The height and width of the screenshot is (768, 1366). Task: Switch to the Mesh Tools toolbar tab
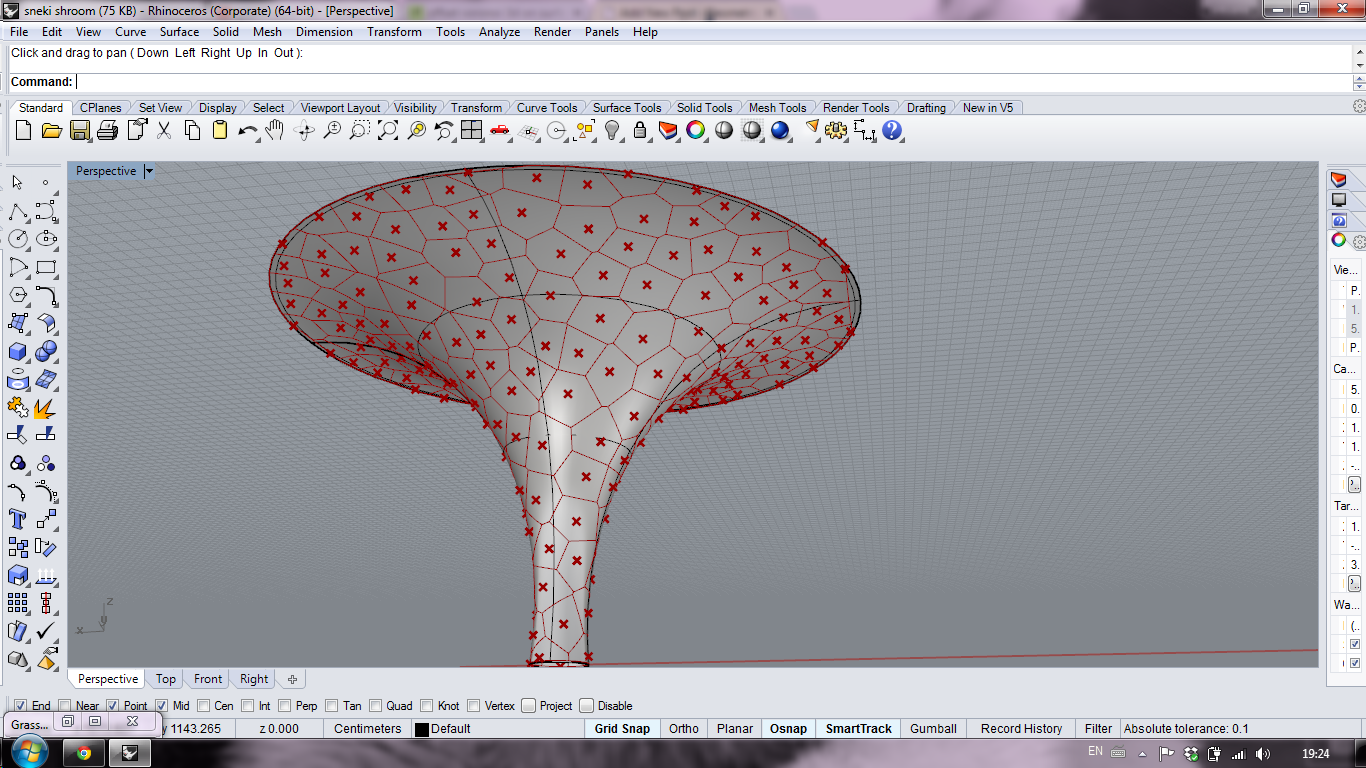[x=777, y=108]
